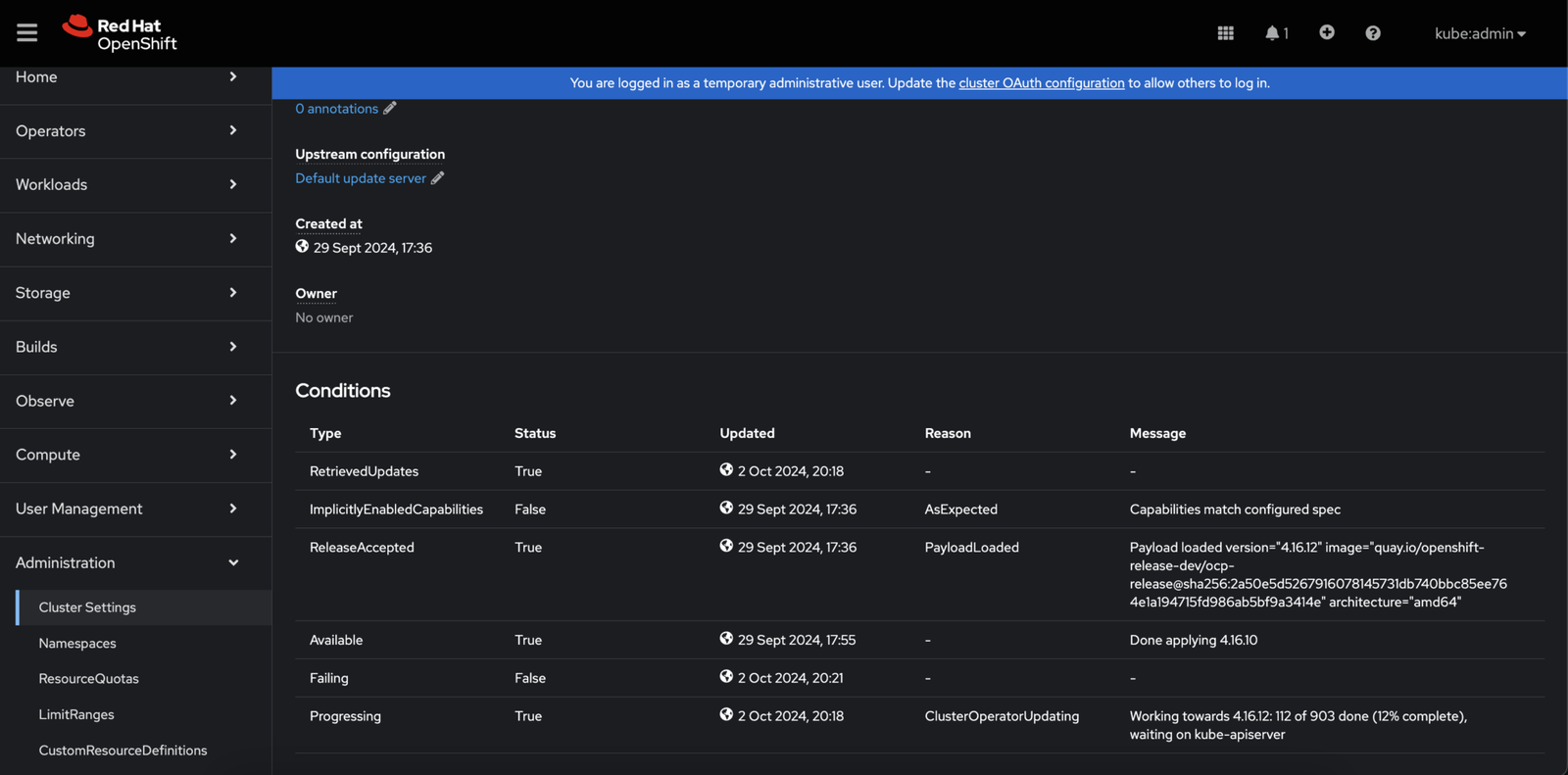
Task: Click the globe icon in ImplicitlyEnabledCapabilities row
Action: [x=726, y=509]
